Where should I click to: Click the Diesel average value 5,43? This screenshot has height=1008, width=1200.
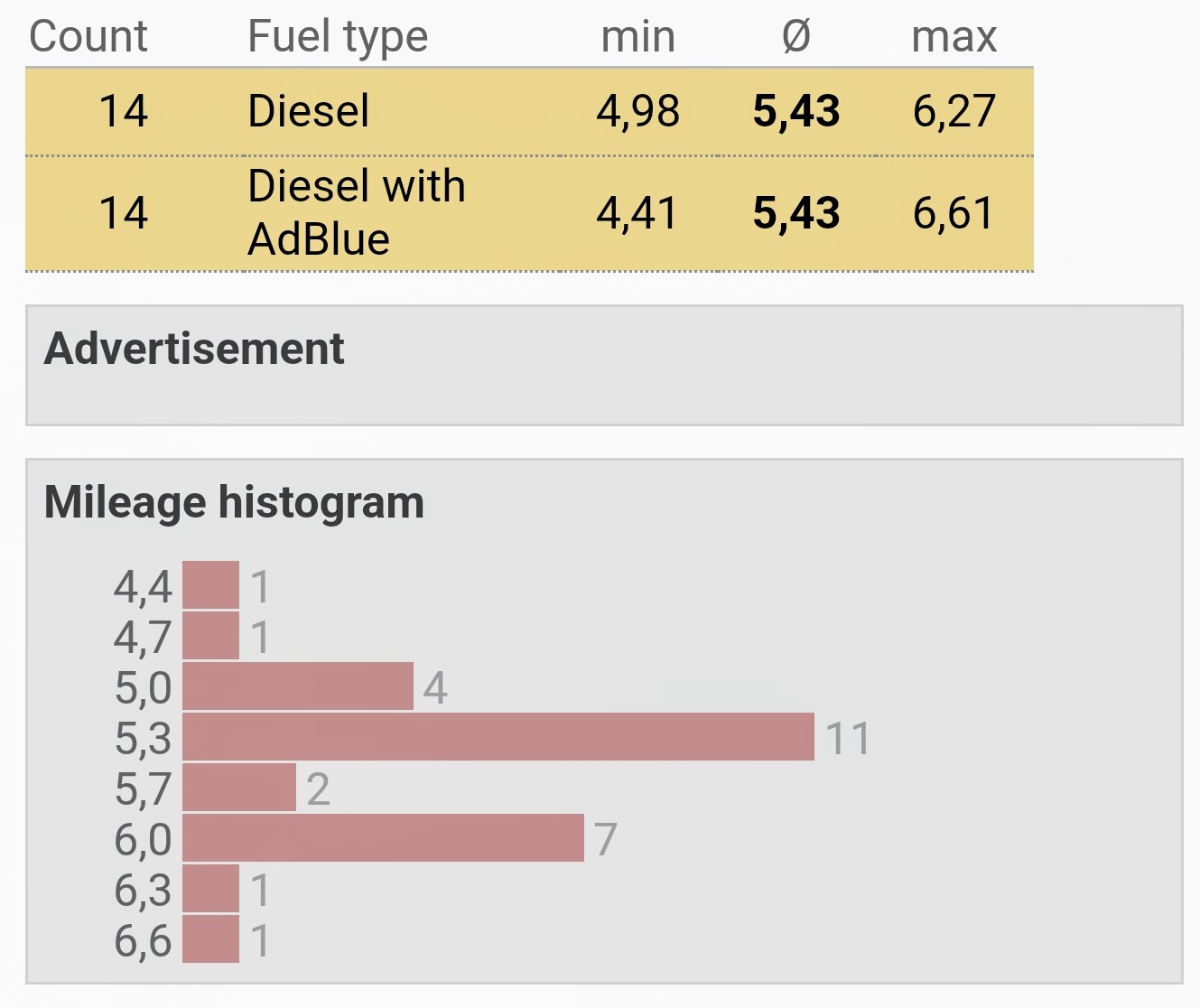click(x=796, y=112)
